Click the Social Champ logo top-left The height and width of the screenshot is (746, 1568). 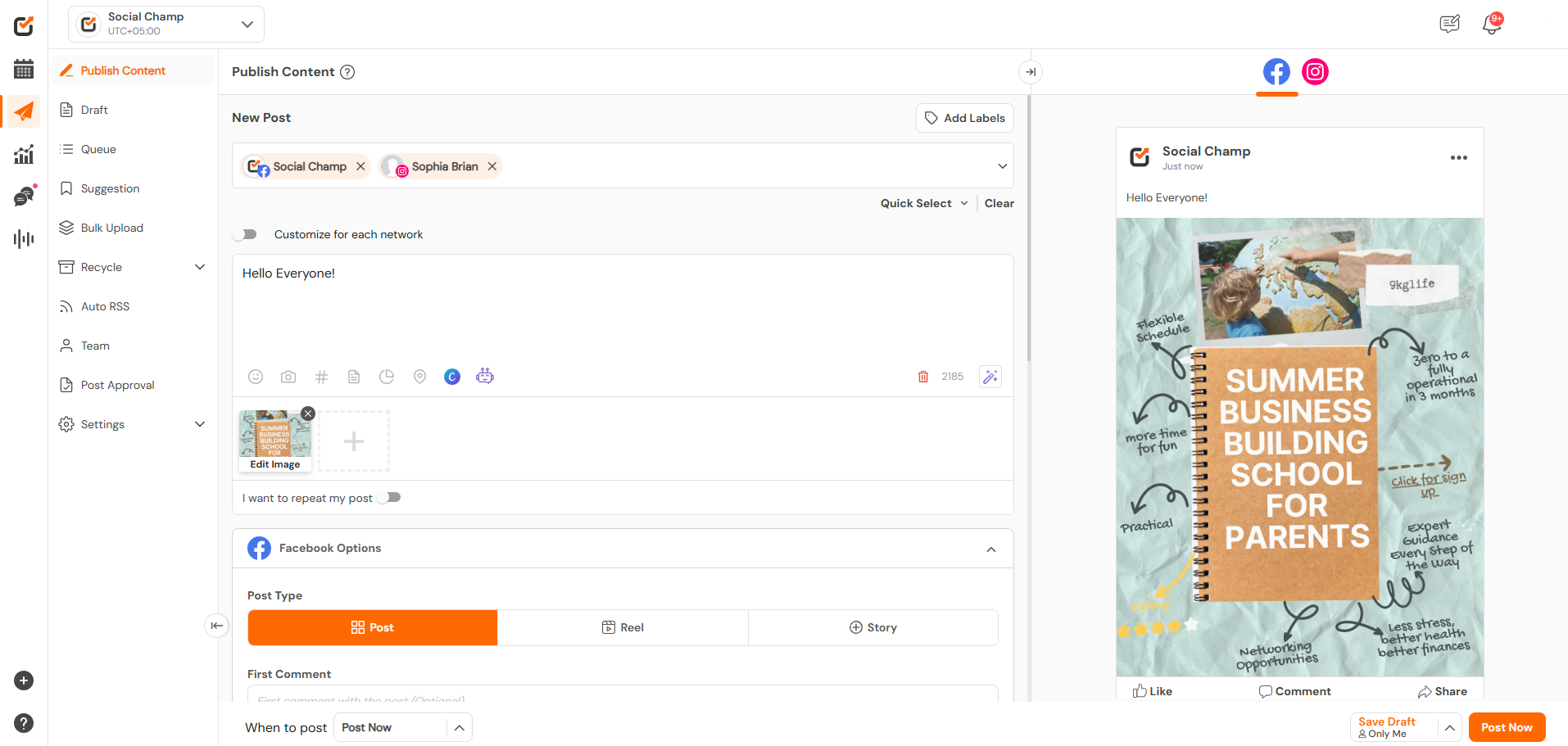[x=24, y=26]
